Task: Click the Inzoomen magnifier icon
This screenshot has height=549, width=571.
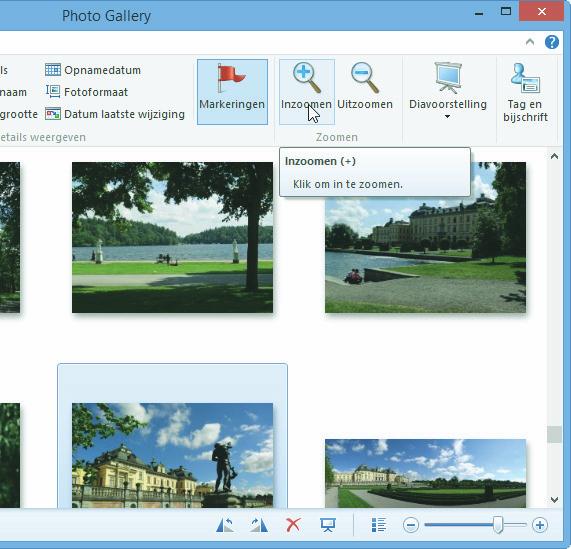Action: 307,78
